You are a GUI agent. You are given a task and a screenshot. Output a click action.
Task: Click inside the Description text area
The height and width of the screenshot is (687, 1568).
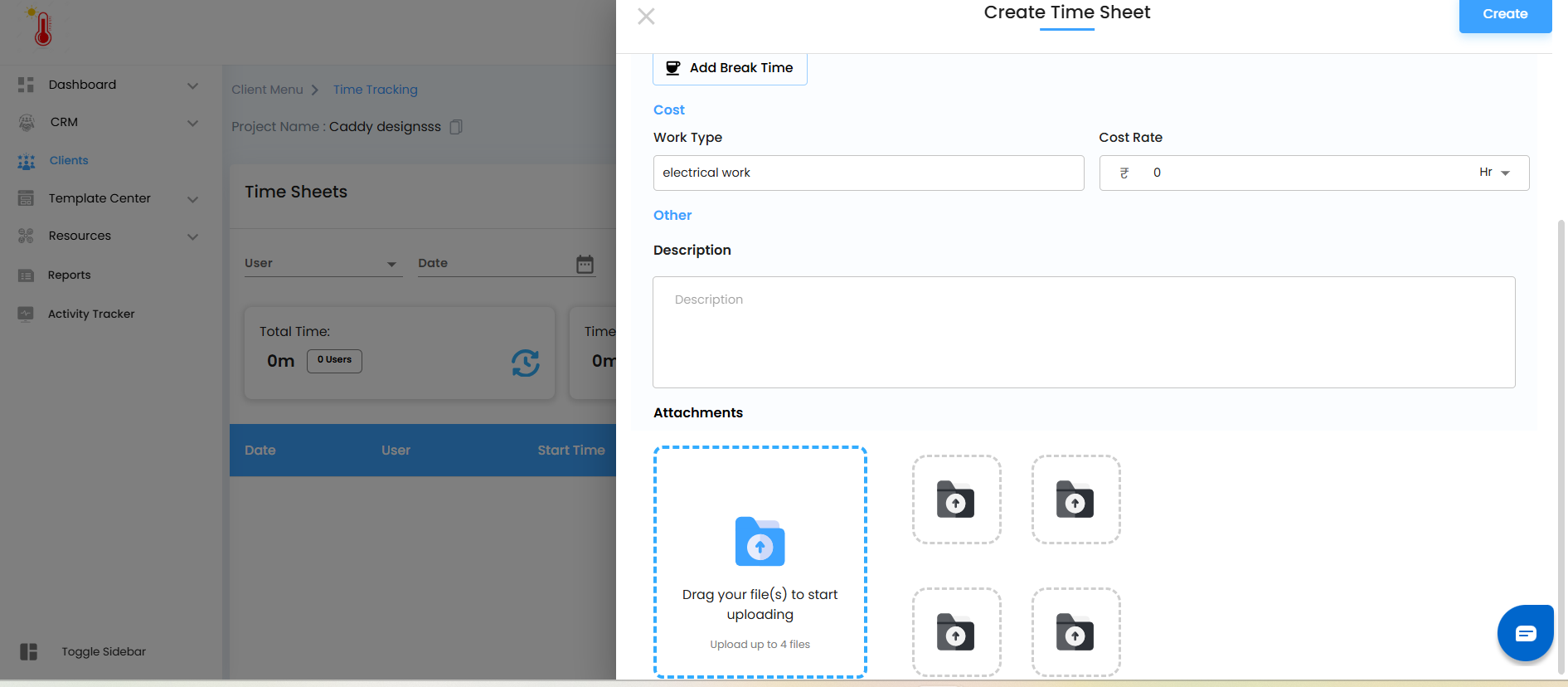click(x=1083, y=332)
